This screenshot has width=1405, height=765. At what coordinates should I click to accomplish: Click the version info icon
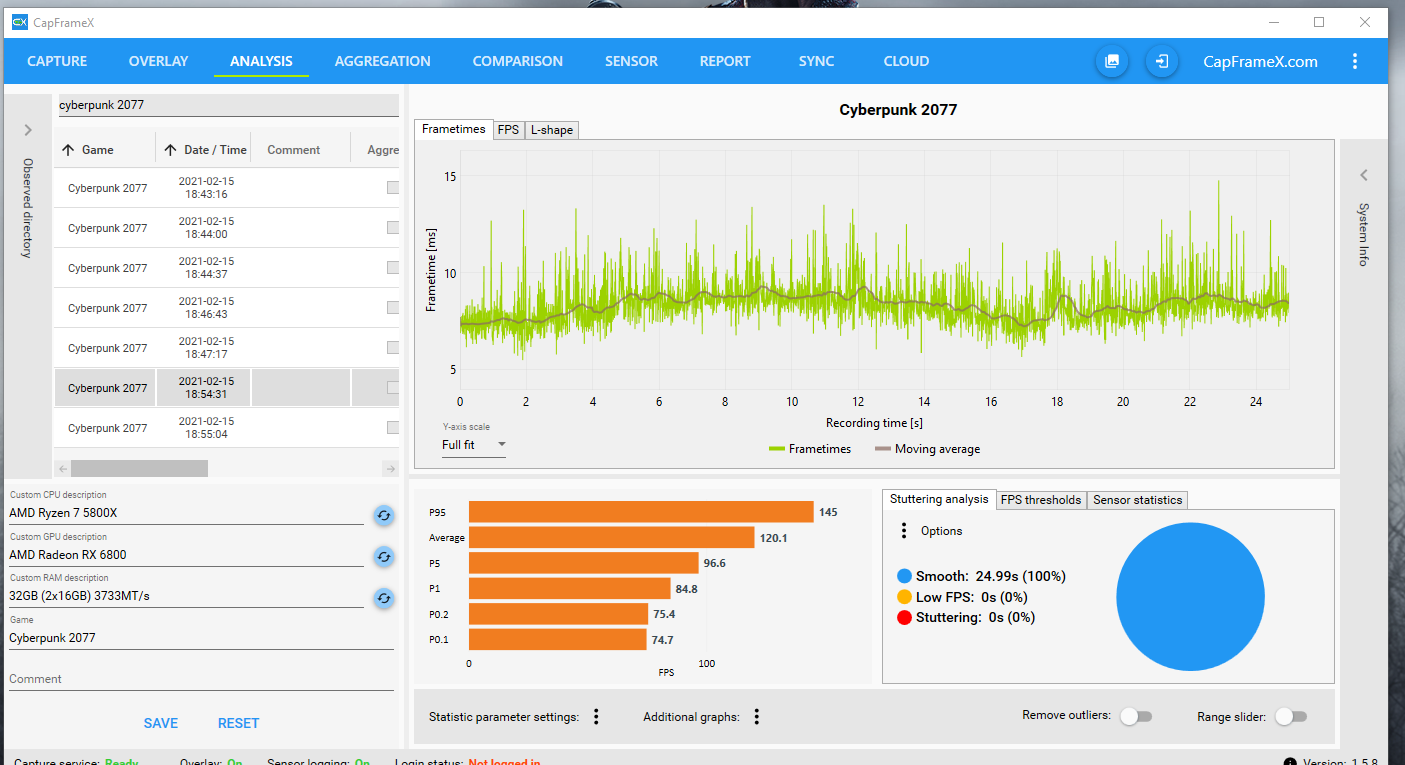click(x=1290, y=761)
